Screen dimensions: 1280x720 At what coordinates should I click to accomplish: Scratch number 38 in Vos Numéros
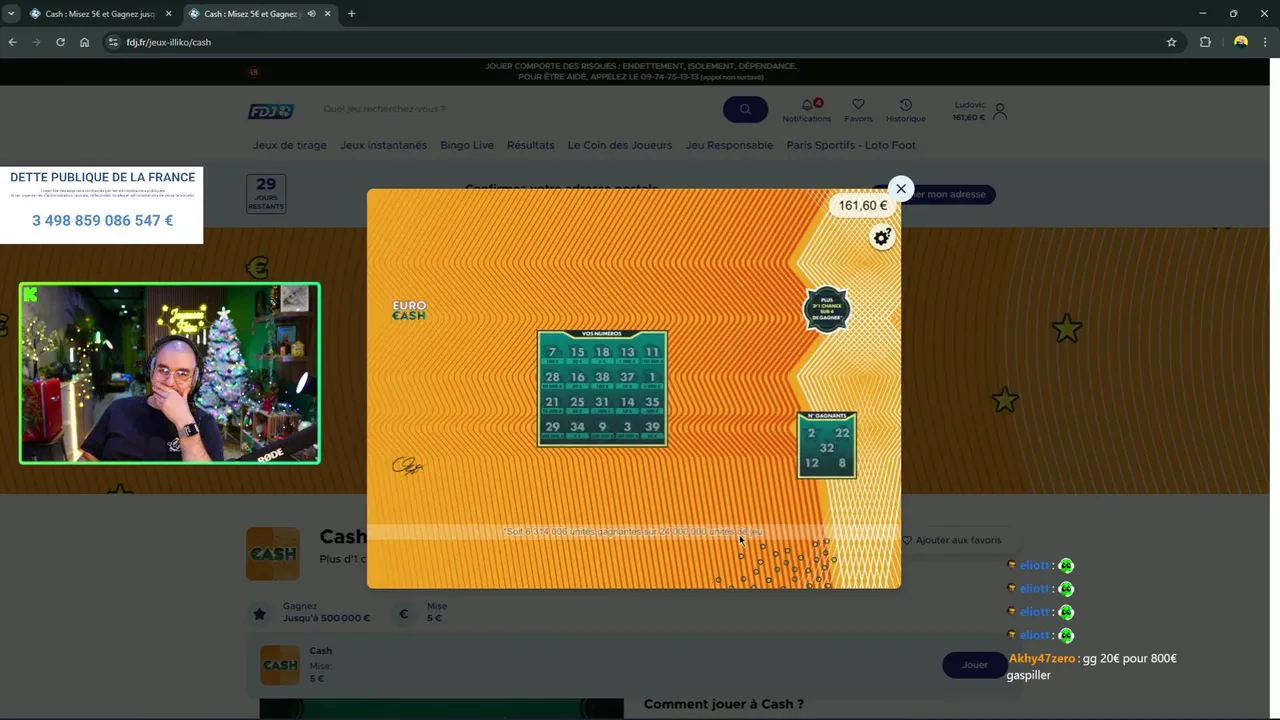click(602, 379)
